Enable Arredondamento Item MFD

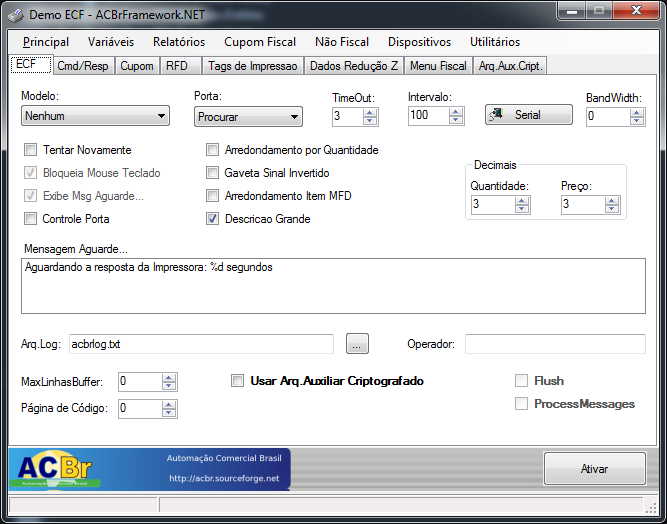point(212,196)
